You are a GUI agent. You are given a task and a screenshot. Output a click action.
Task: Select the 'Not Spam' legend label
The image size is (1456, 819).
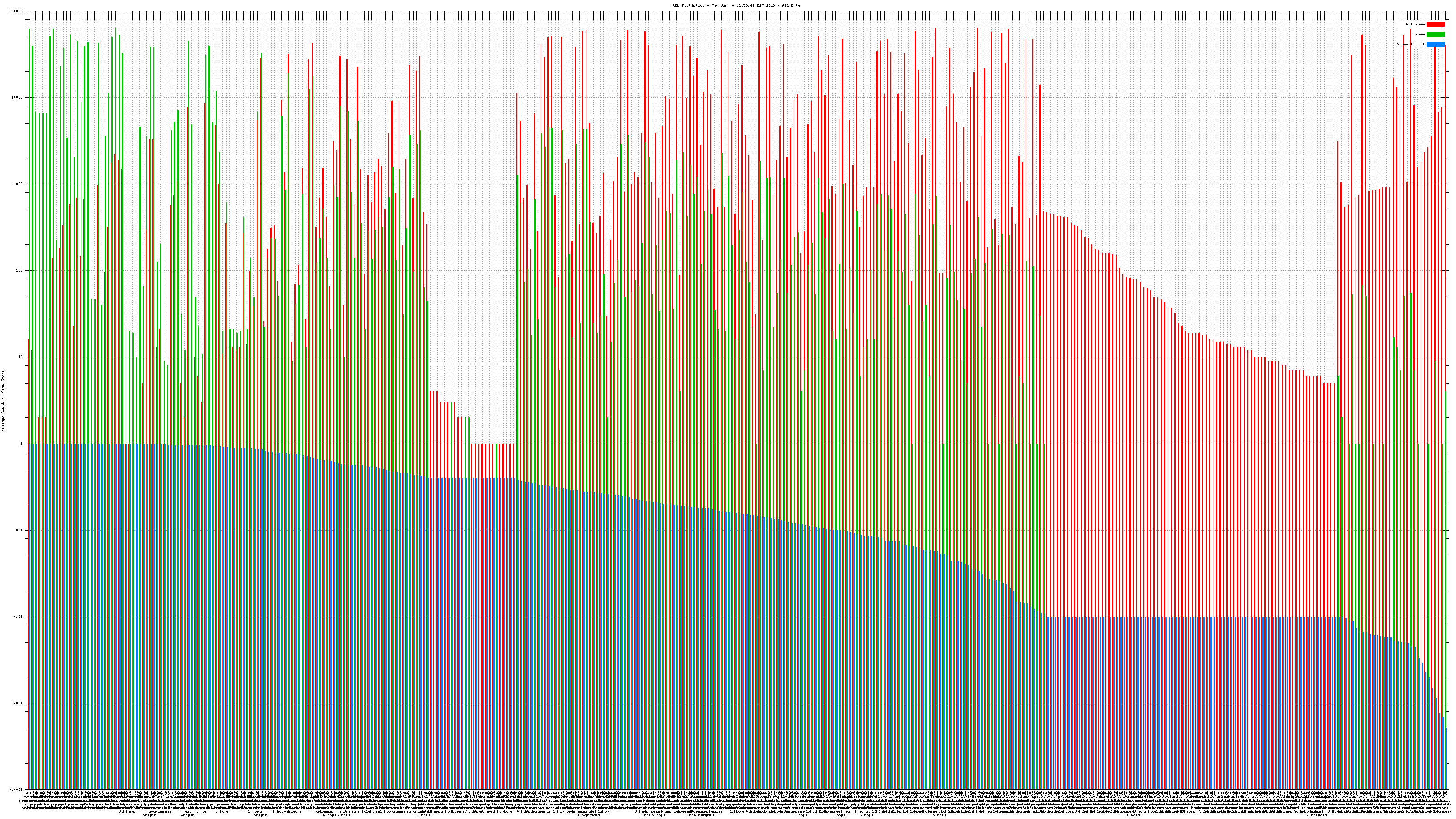coord(1416,24)
